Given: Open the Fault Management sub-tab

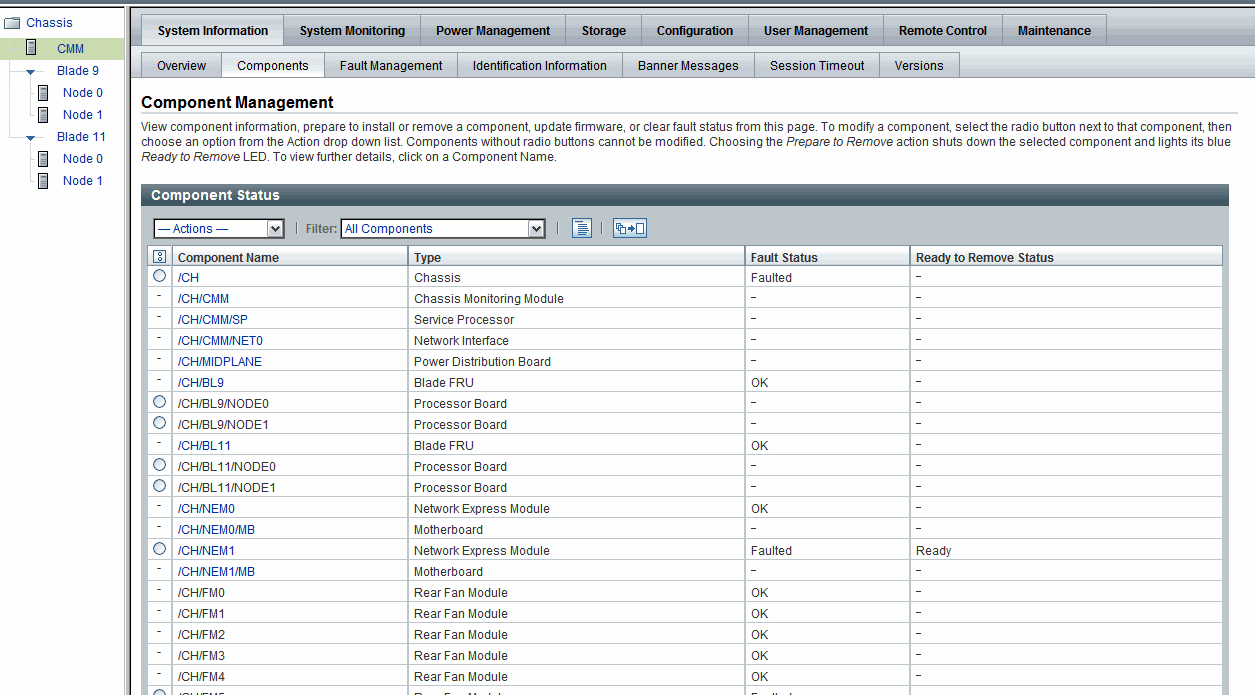Looking at the screenshot, I should click(391, 66).
